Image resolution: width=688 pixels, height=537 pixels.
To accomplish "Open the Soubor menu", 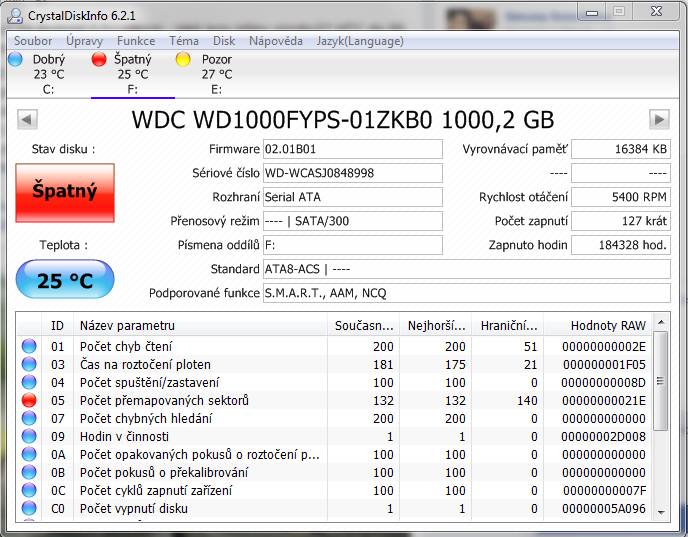I will tap(33, 41).
